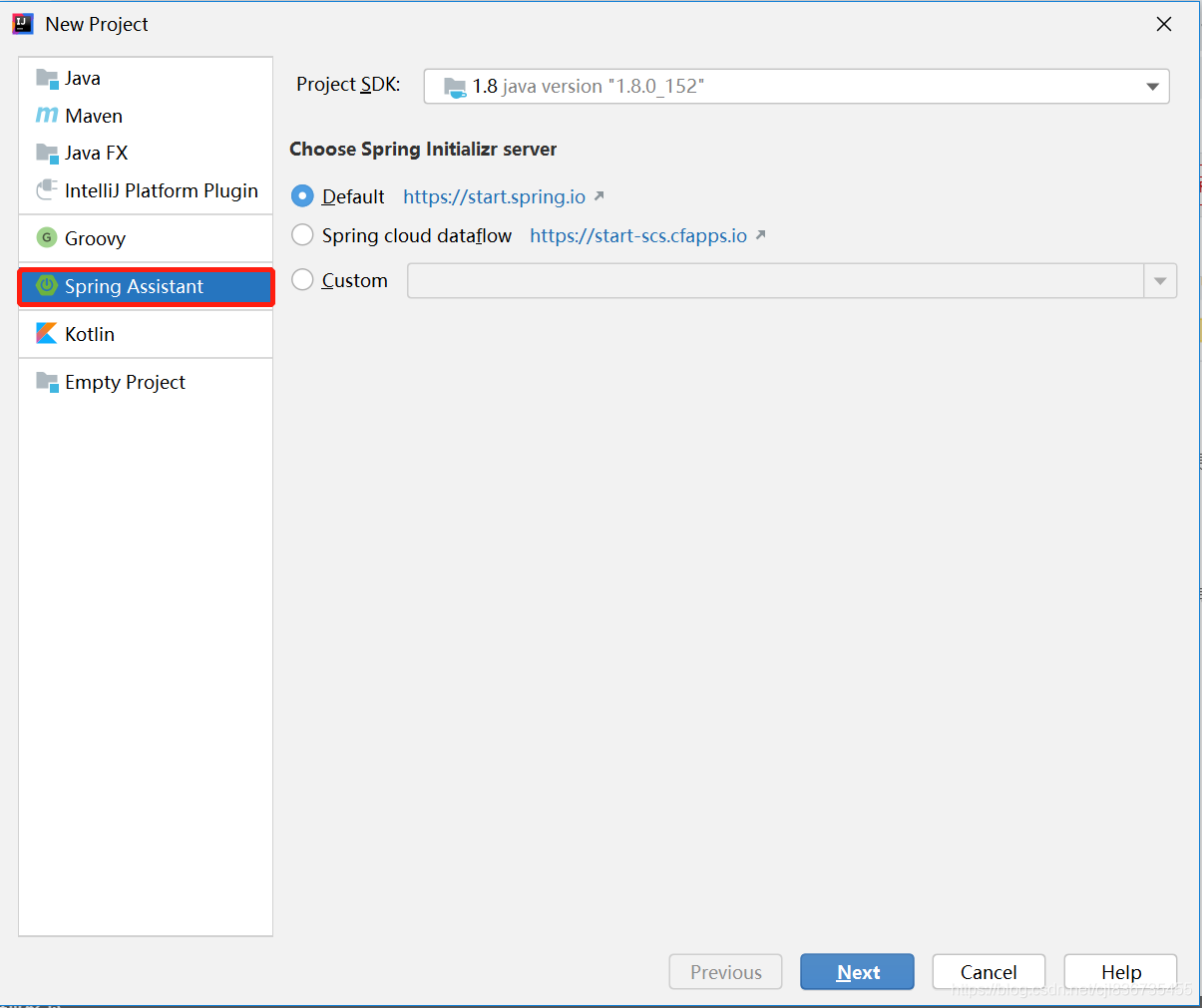The width and height of the screenshot is (1202, 1008).
Task: Click the Default radio label text
Action: coord(353,196)
